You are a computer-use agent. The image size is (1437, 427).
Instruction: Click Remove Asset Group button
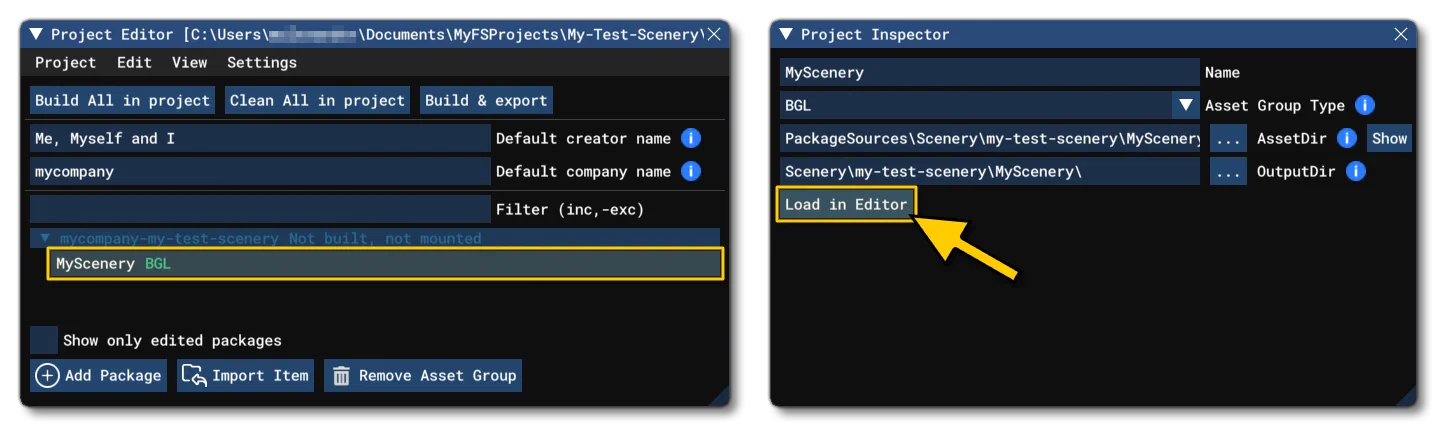click(x=423, y=376)
